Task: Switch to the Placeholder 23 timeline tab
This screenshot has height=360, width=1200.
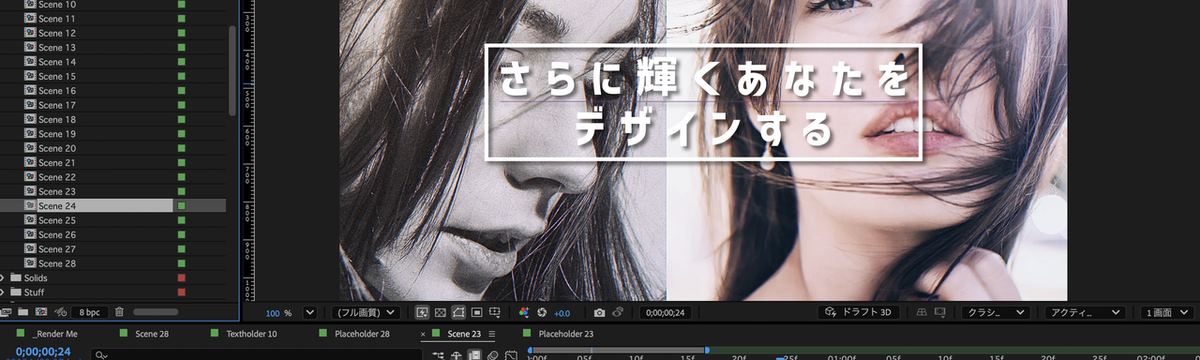Action: coord(566,334)
